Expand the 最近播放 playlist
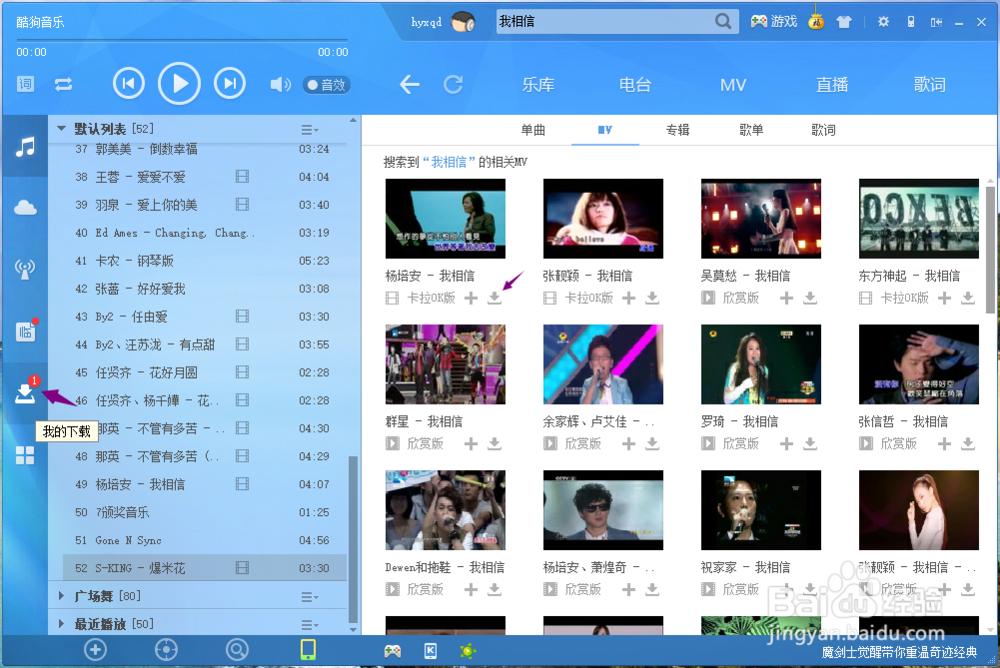This screenshot has width=1000, height=668. point(61,621)
